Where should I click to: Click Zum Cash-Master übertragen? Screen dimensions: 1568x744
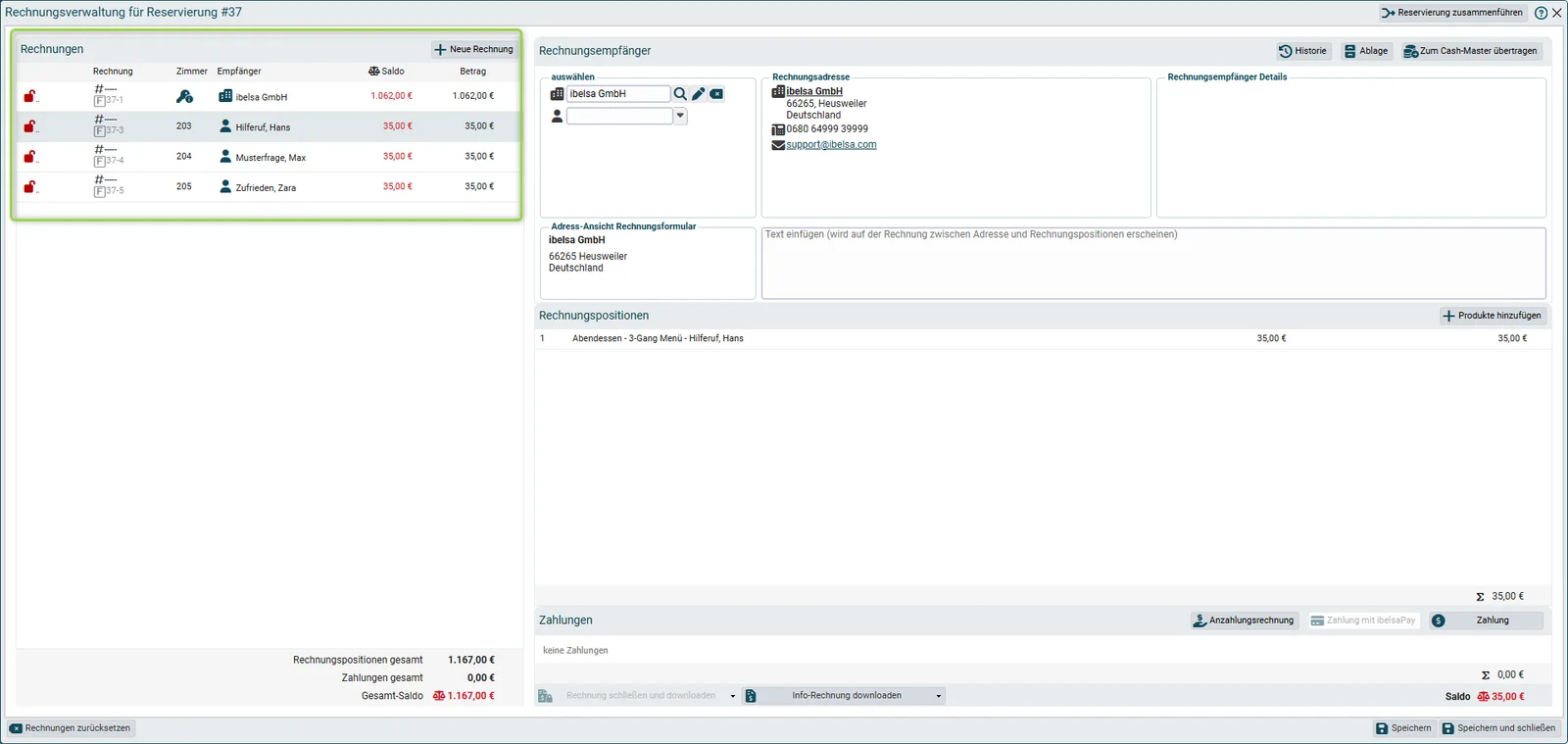[1471, 51]
